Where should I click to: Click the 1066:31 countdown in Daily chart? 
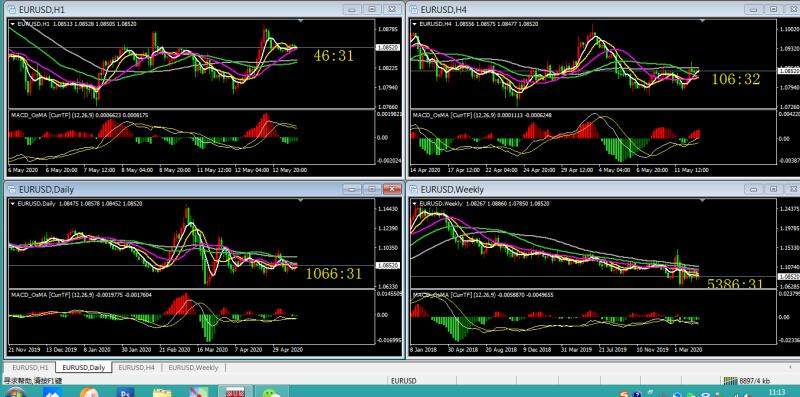point(334,274)
